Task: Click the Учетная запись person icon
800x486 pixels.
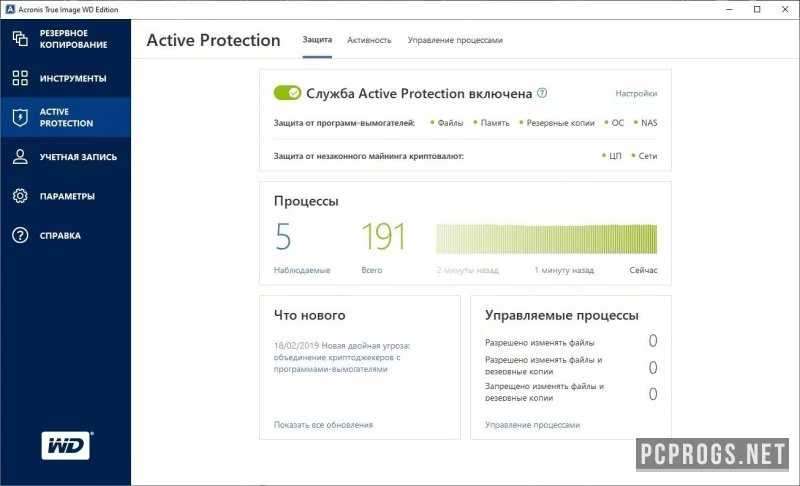Action: point(20,157)
